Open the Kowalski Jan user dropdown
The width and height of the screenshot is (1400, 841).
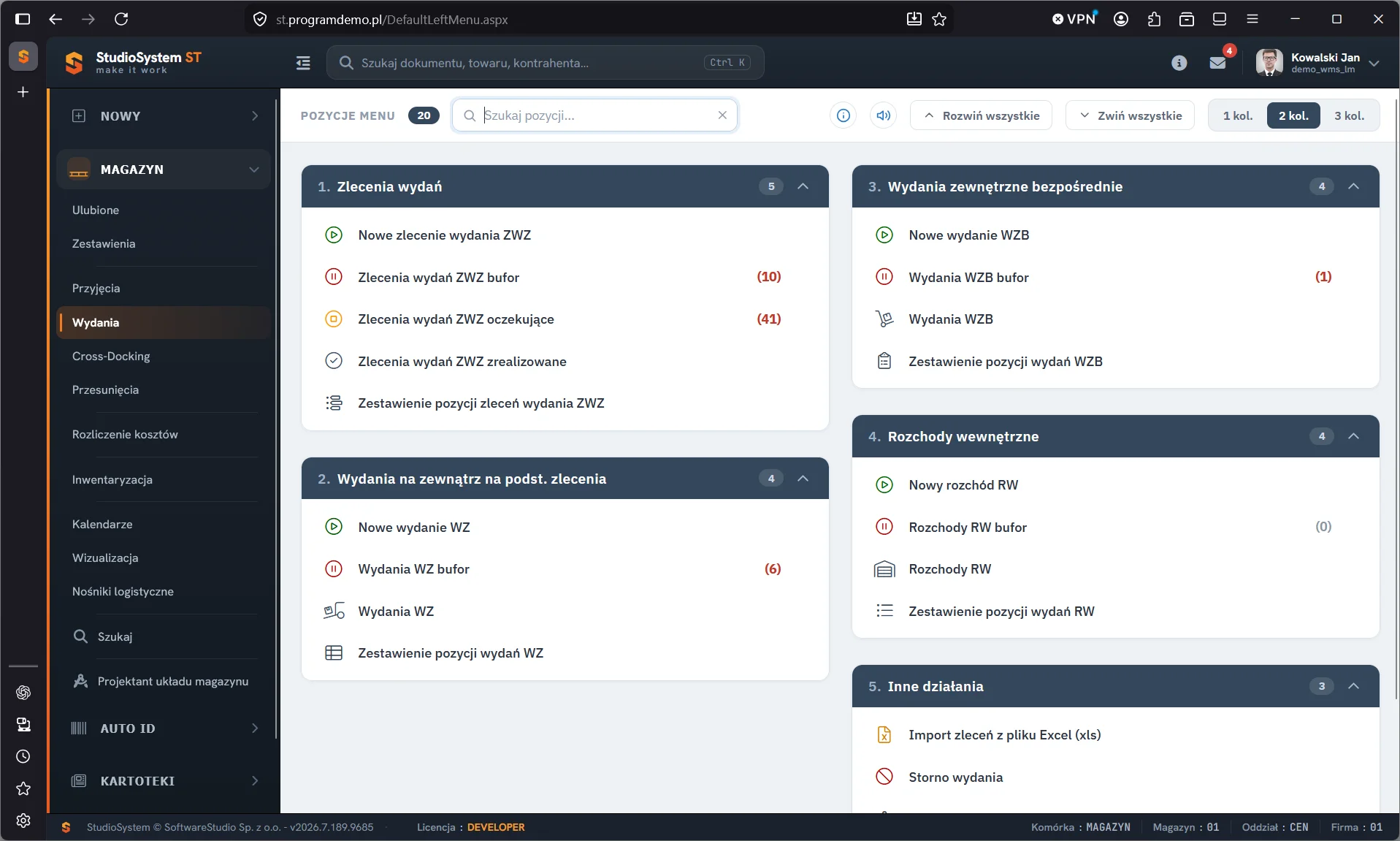click(1317, 63)
